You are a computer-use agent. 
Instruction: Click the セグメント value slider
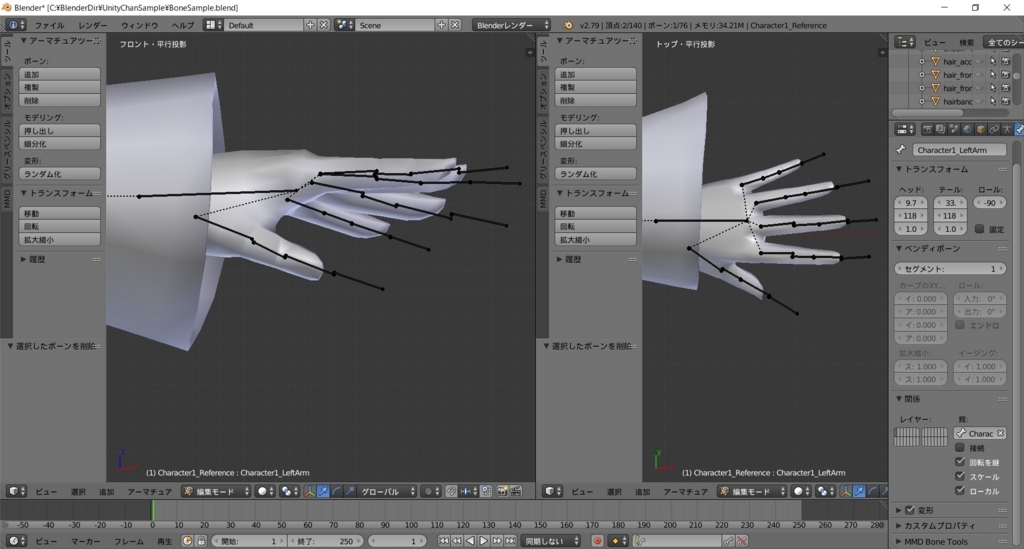(x=950, y=268)
